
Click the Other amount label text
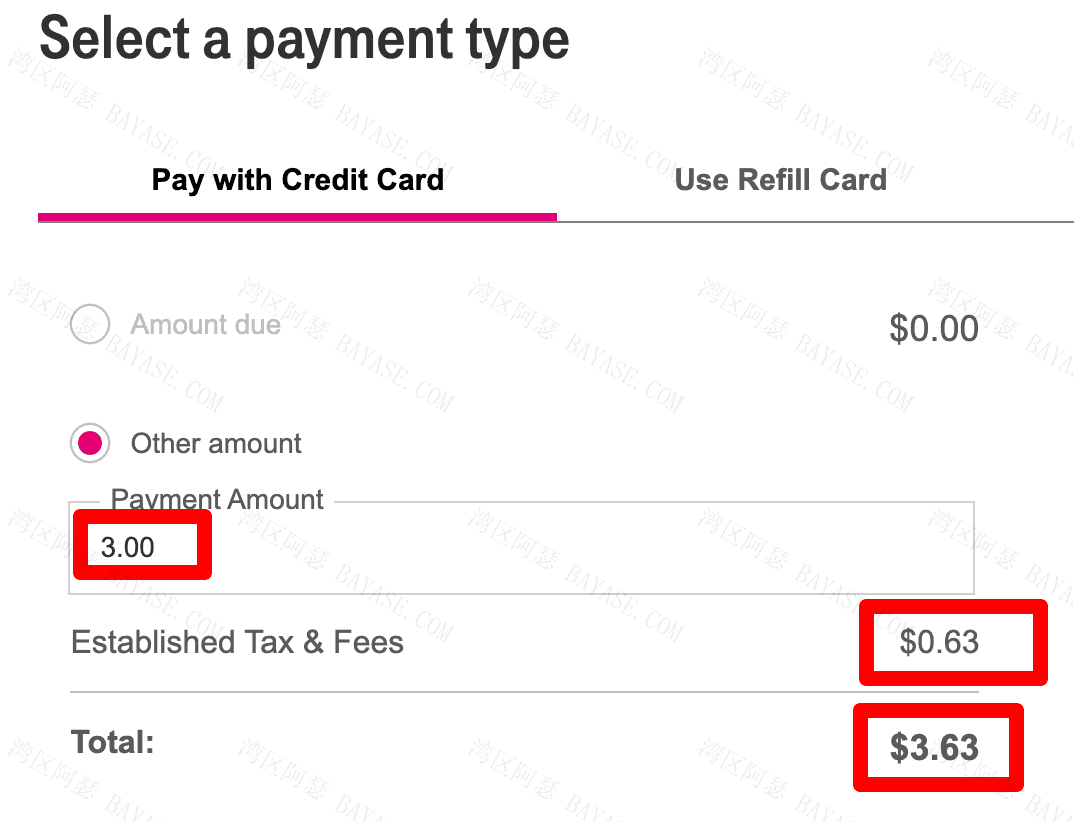point(216,443)
